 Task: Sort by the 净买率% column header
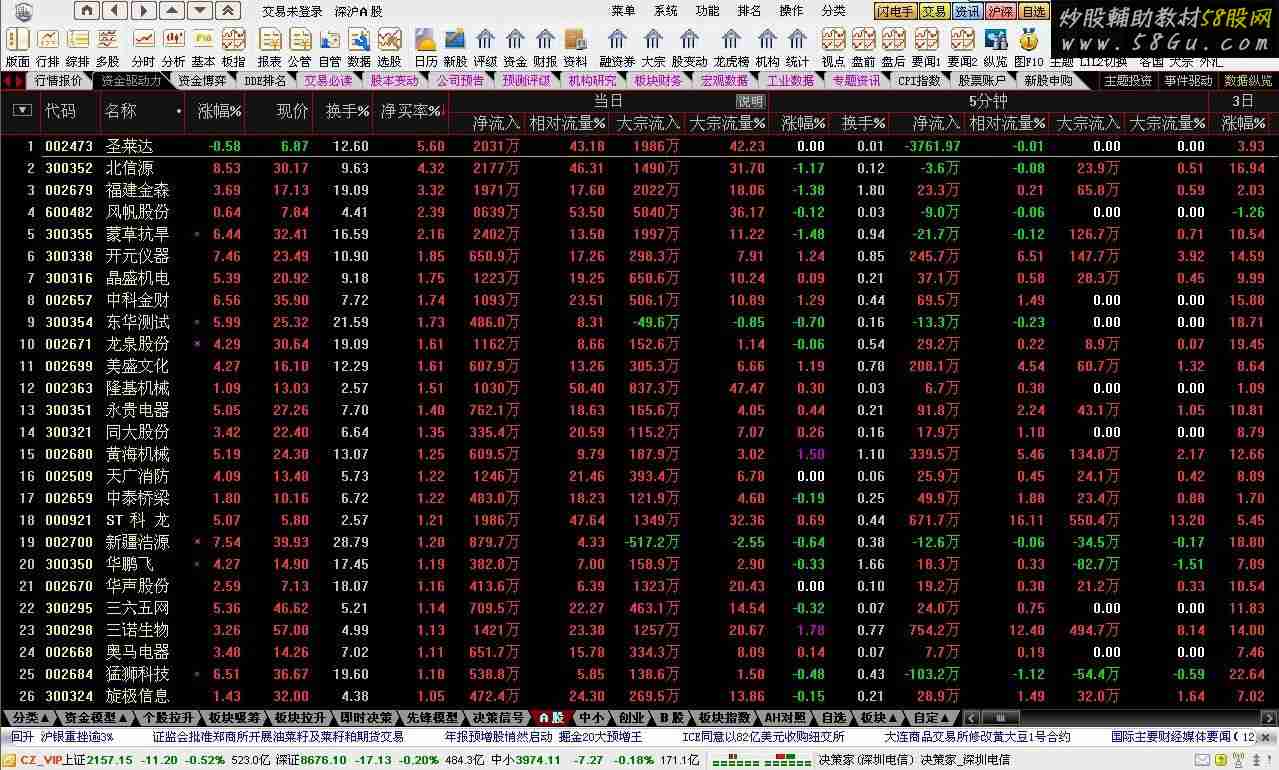click(411, 111)
